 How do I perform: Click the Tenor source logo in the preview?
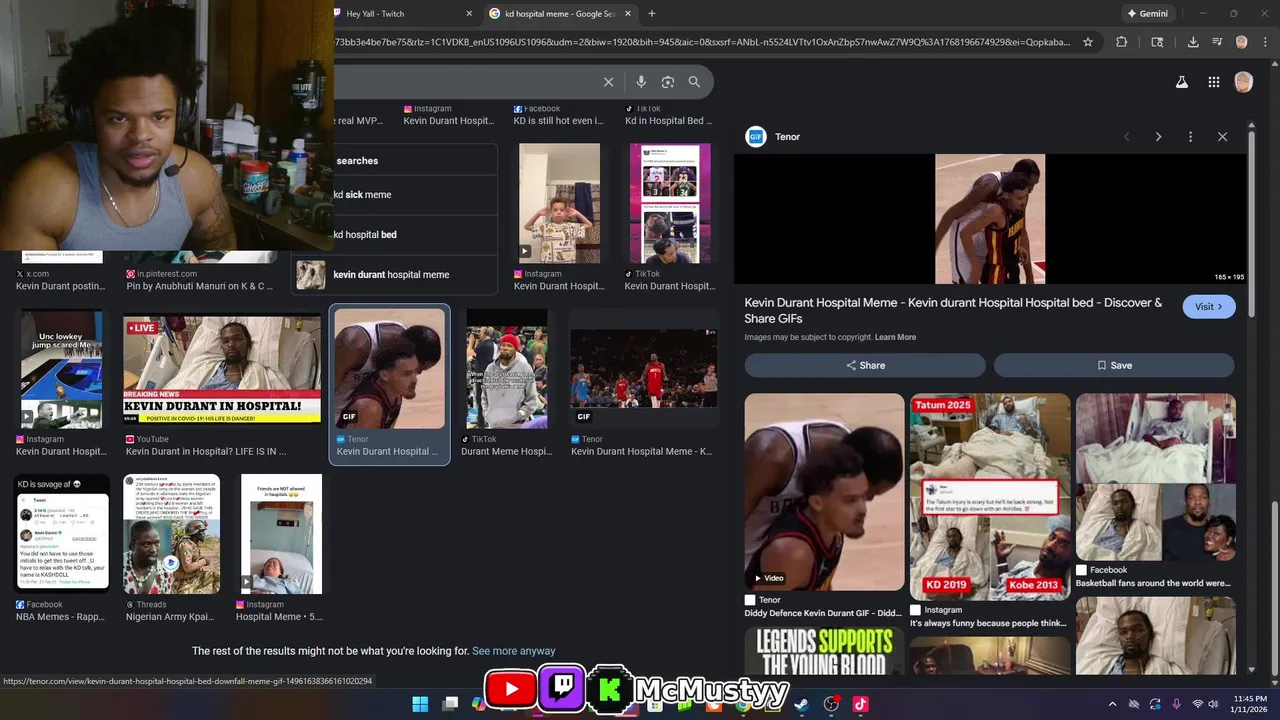(756, 137)
